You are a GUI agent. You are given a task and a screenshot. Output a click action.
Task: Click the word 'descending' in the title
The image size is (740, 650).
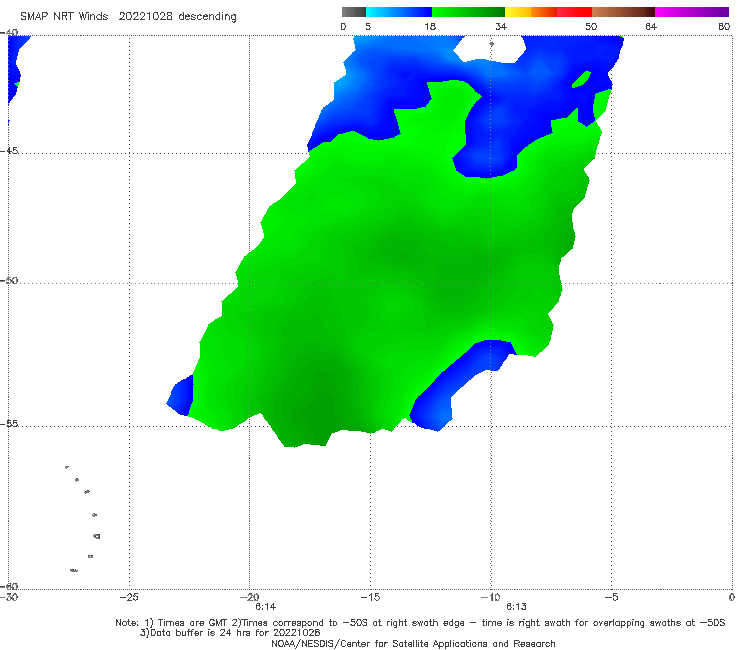[x=207, y=17]
